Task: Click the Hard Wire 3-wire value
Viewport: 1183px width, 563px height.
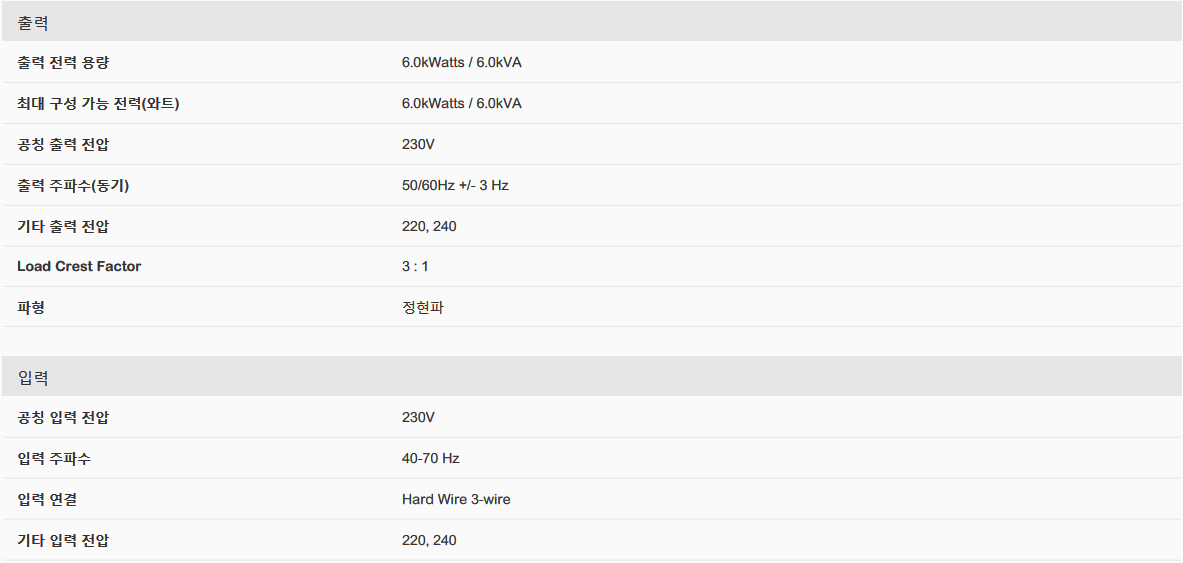Action: (456, 499)
